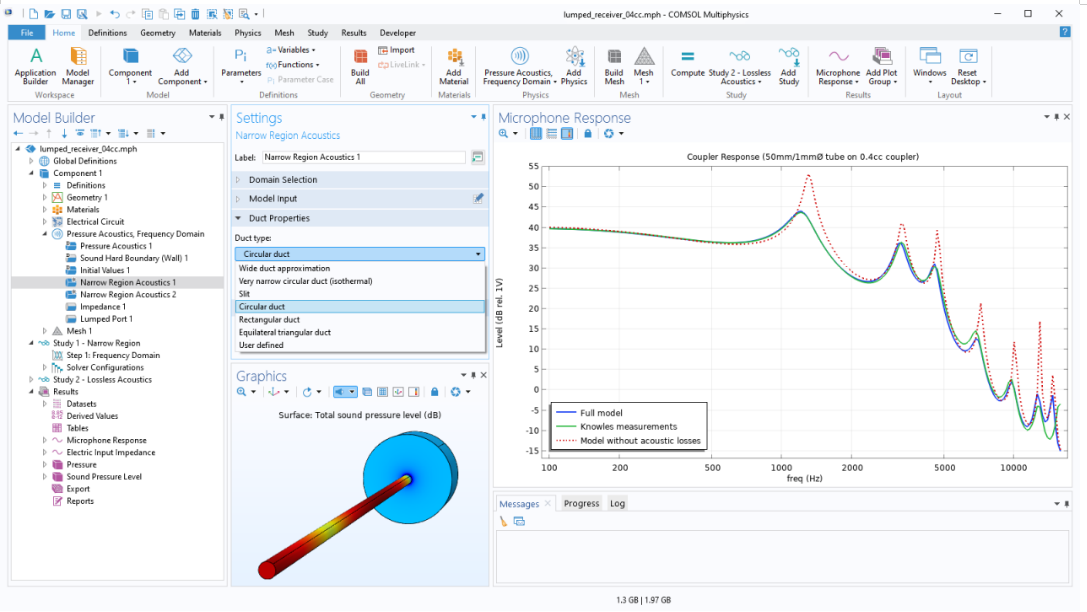This screenshot has height=612, width=1087.
Task: Select Lumped Port 1 node
Action: [106, 319]
